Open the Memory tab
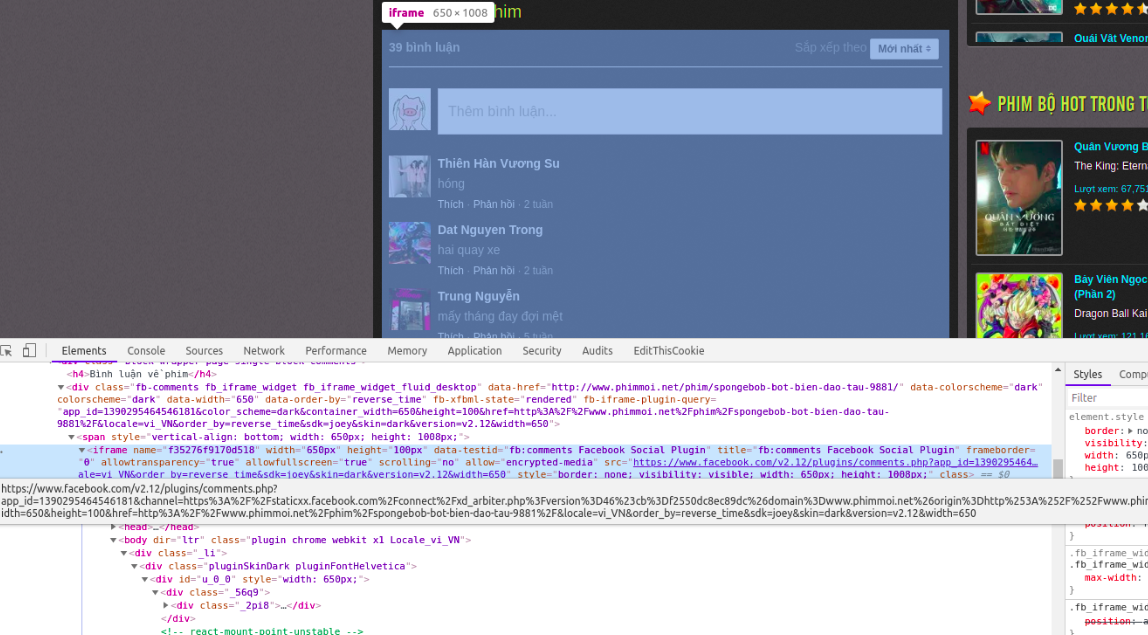The image size is (1148, 635). (x=407, y=351)
